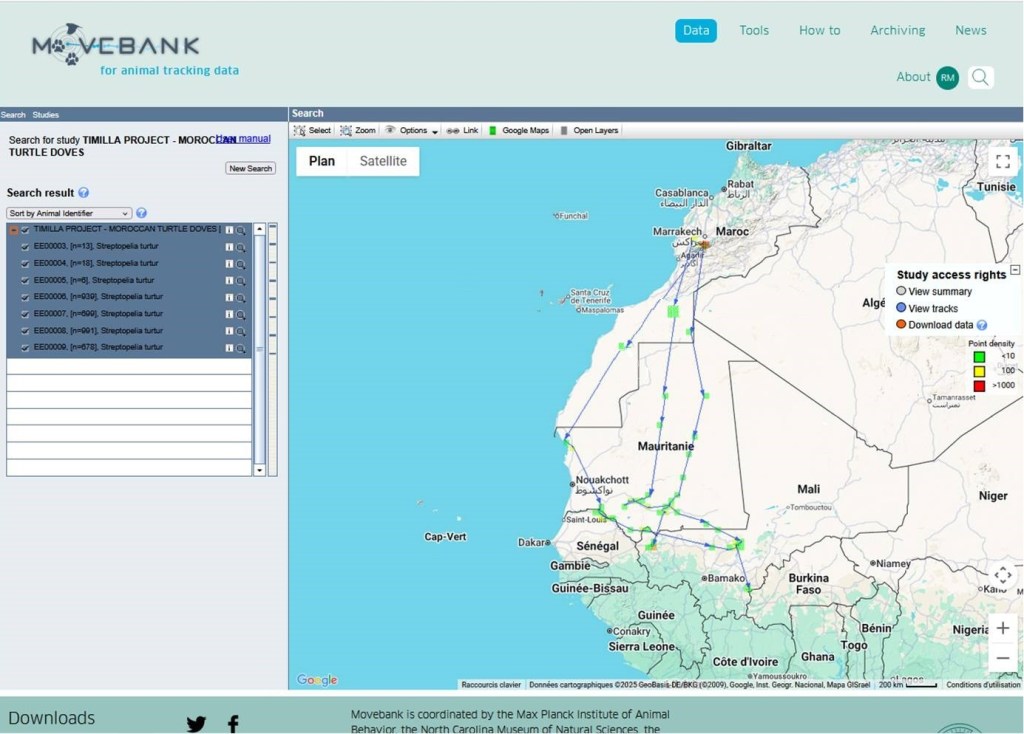Click the red >1000 point density swatch
The height and width of the screenshot is (734, 1024).
point(979,385)
